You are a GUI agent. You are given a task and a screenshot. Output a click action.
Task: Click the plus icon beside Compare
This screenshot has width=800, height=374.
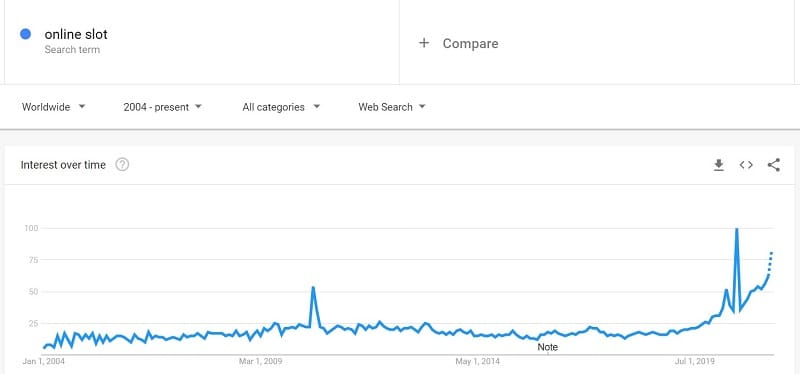click(423, 43)
